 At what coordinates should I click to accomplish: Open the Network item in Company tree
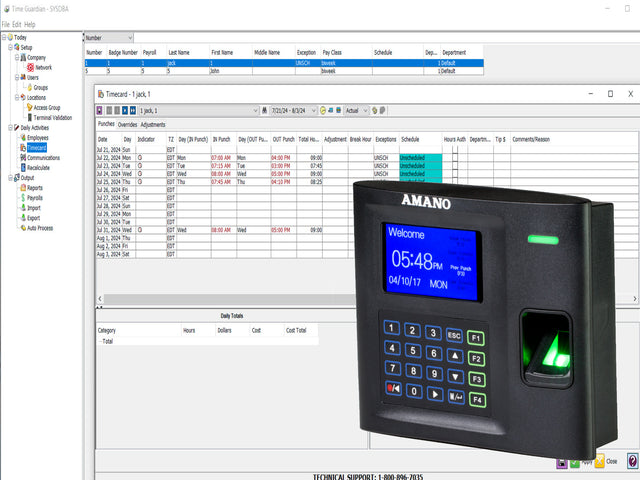(x=43, y=67)
